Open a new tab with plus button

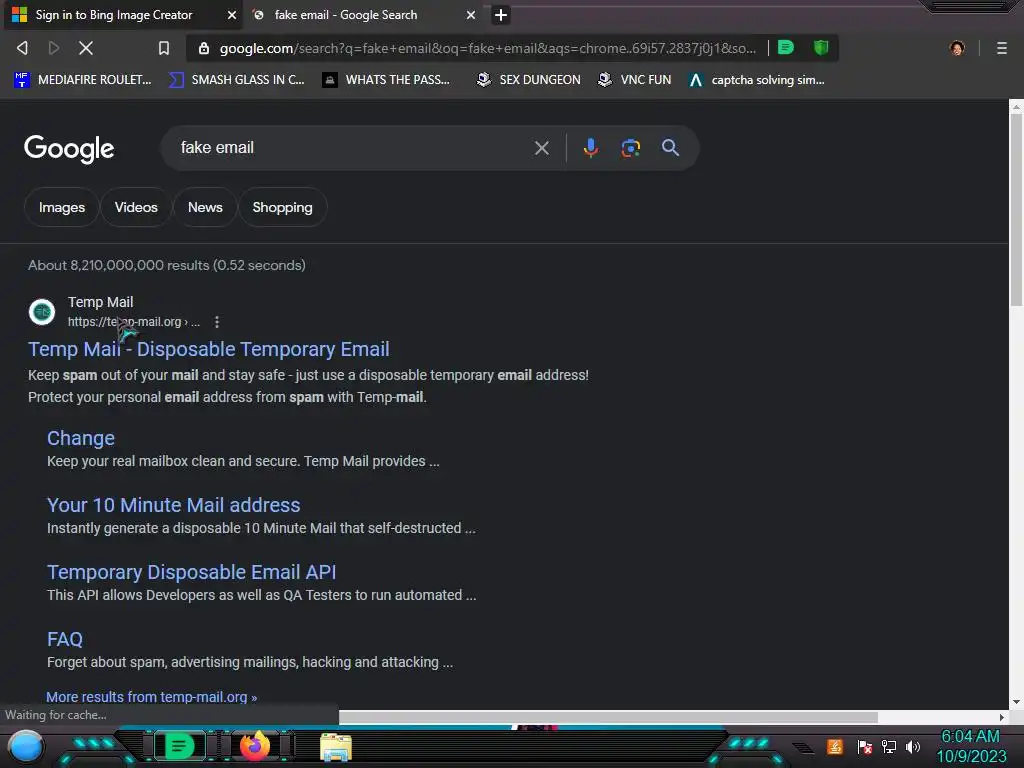click(501, 15)
